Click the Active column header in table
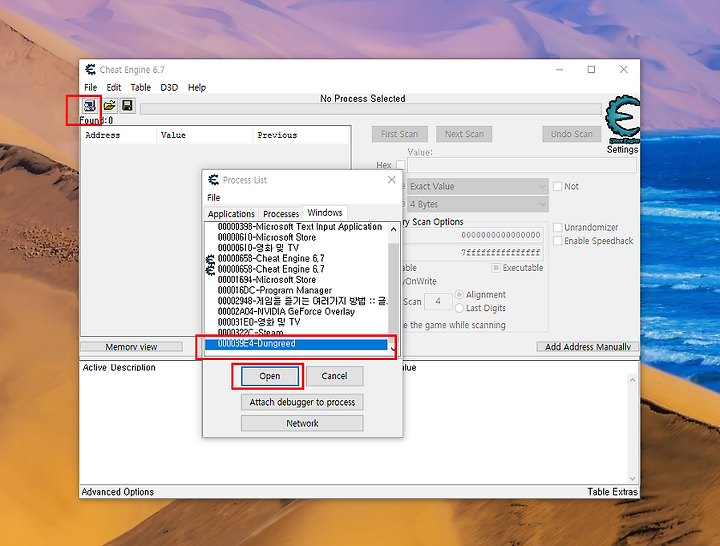The height and width of the screenshot is (546, 720). point(95,368)
